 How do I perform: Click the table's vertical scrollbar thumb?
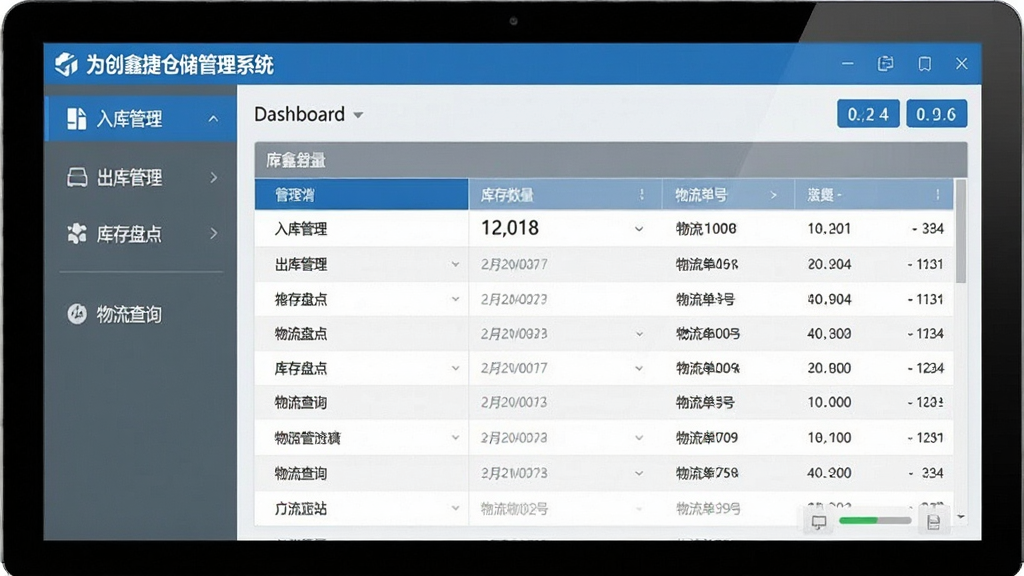960,231
